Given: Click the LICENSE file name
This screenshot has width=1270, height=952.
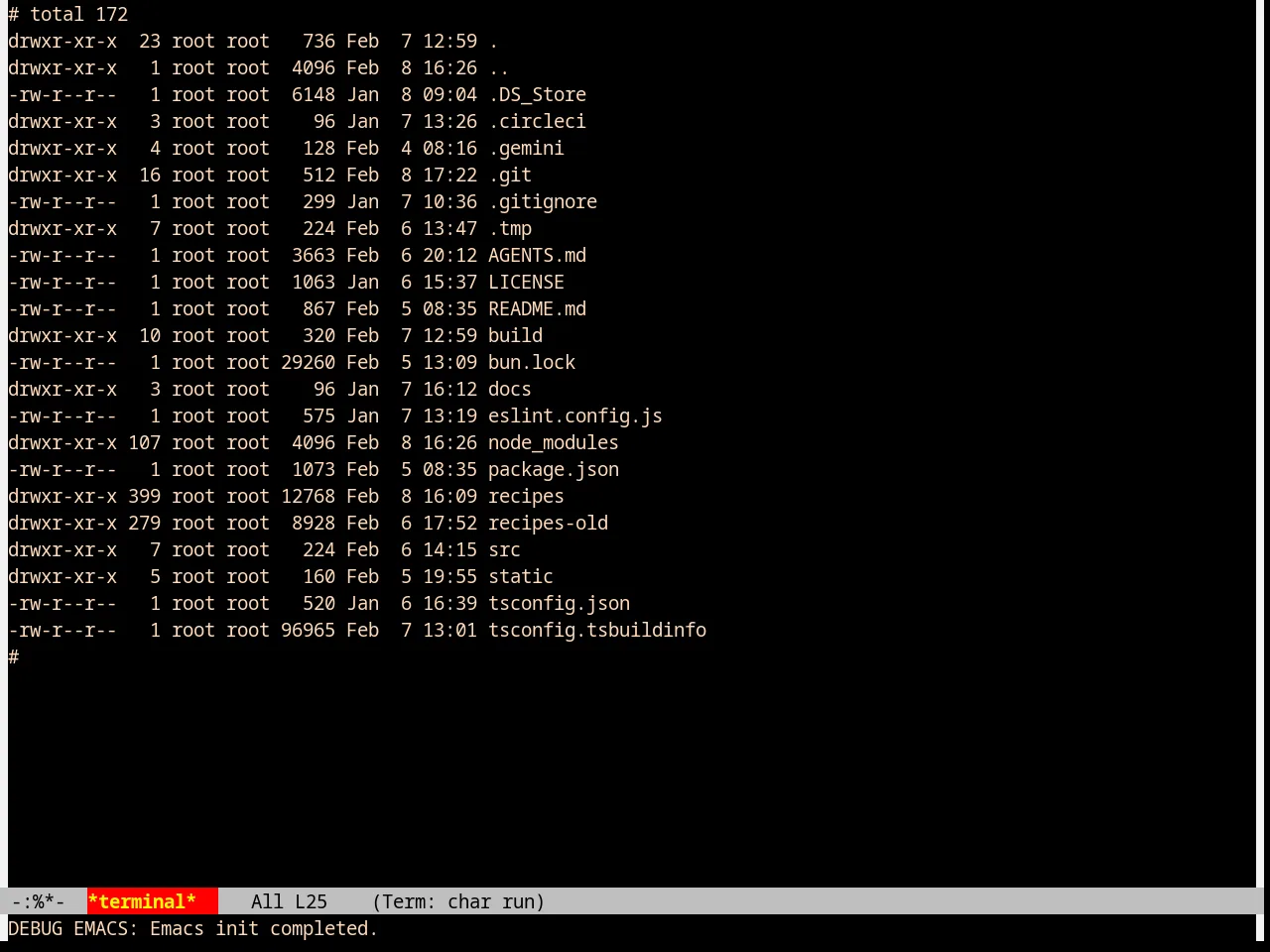Looking at the screenshot, I should tap(526, 282).
